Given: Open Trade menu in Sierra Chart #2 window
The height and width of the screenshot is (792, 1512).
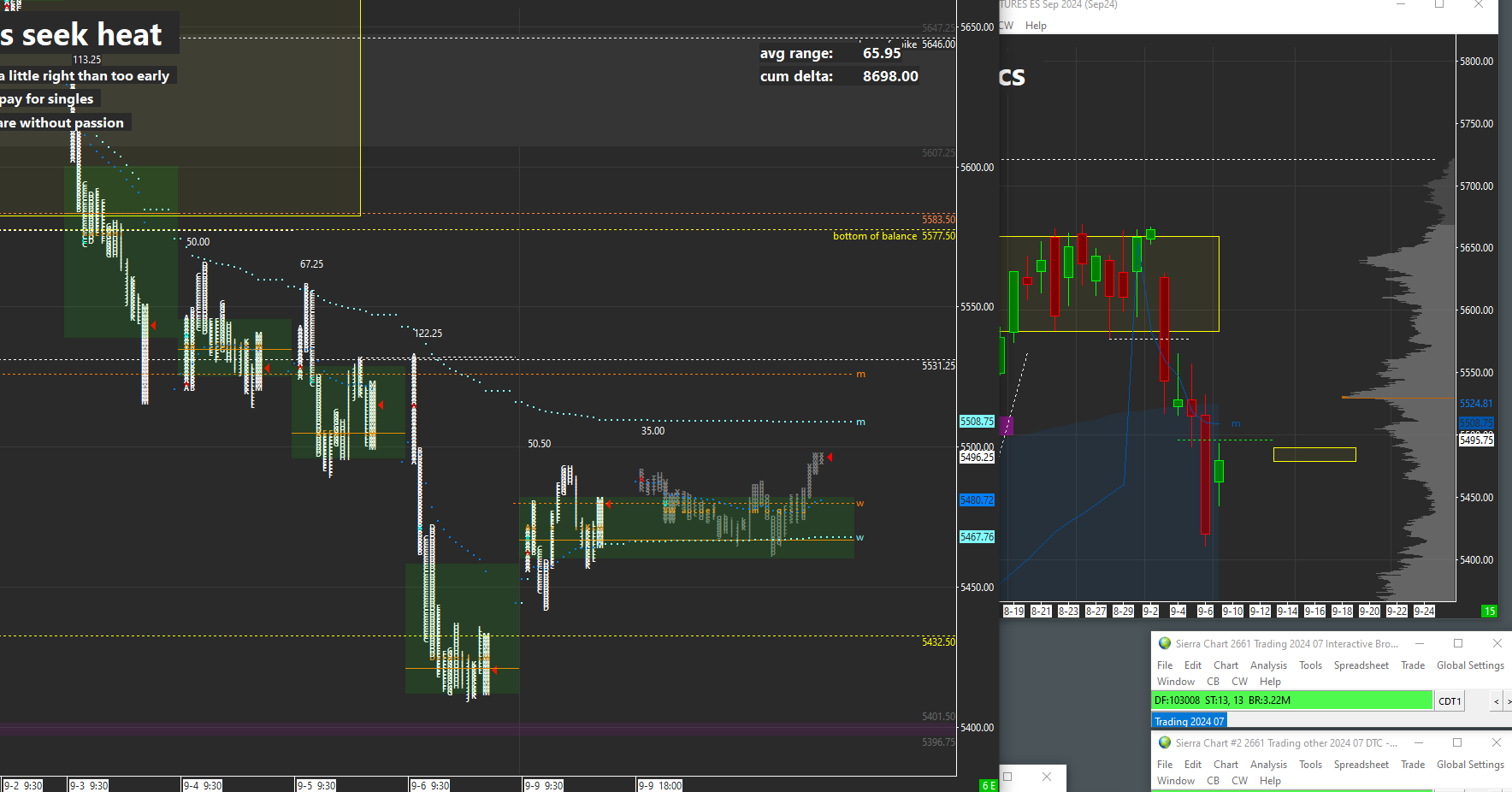Looking at the screenshot, I should [1413, 765].
